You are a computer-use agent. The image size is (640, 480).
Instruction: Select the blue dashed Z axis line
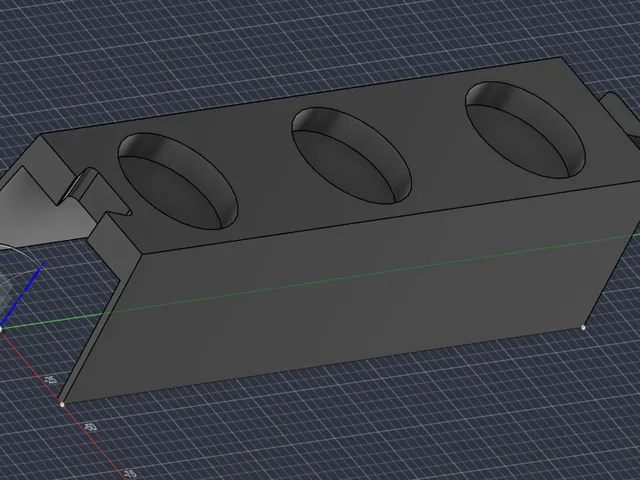click(22, 294)
